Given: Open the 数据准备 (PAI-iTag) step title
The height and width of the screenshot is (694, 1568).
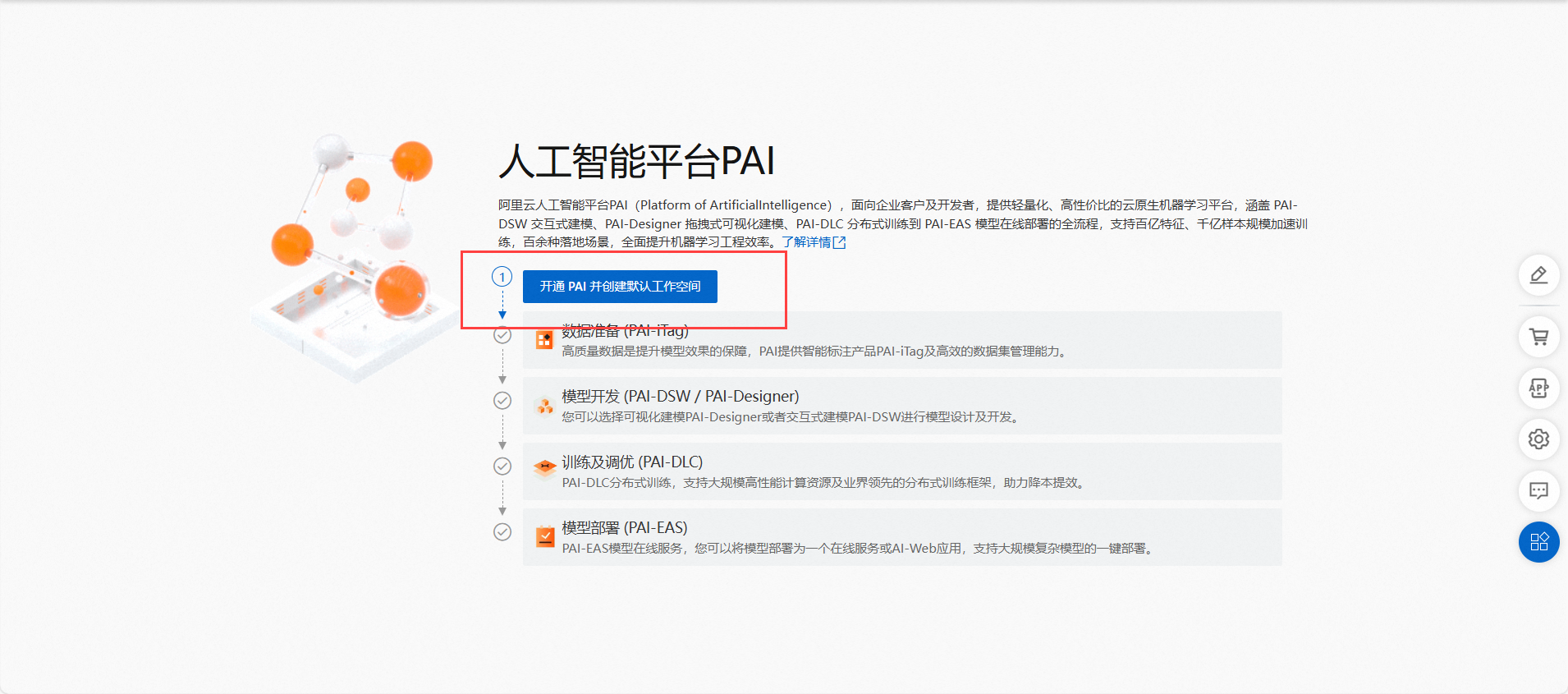Looking at the screenshot, I should point(625,330).
